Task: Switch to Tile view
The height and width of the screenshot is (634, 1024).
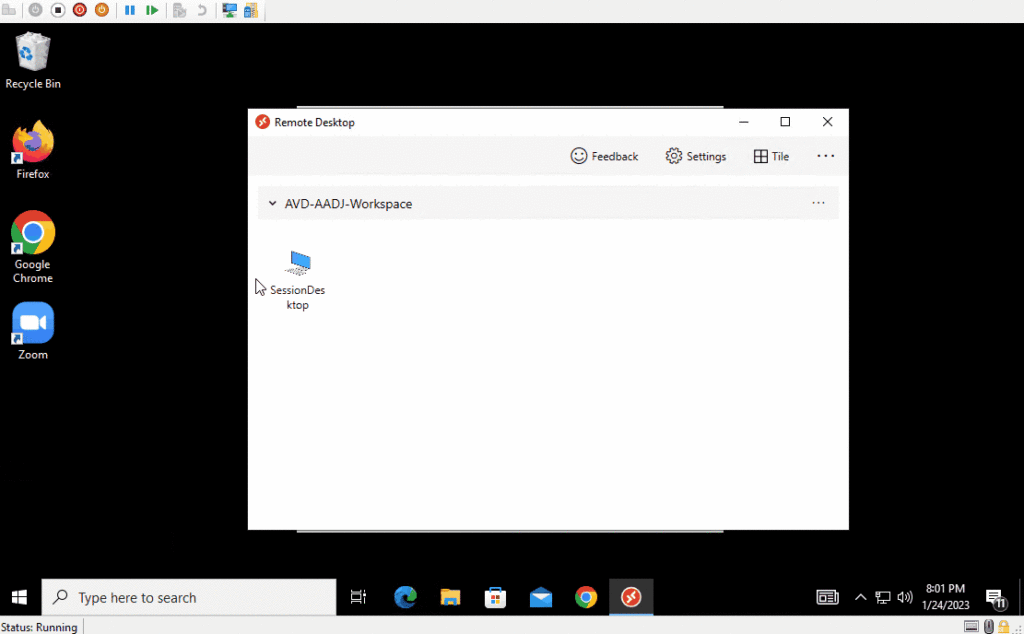Action: (771, 156)
